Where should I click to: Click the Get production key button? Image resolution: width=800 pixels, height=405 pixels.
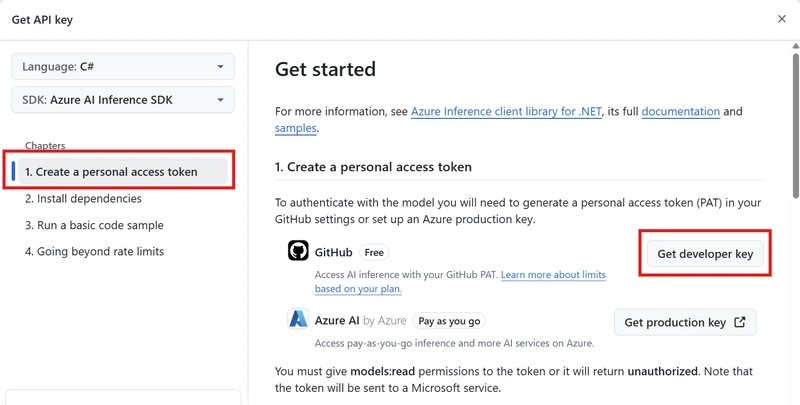[685, 322]
